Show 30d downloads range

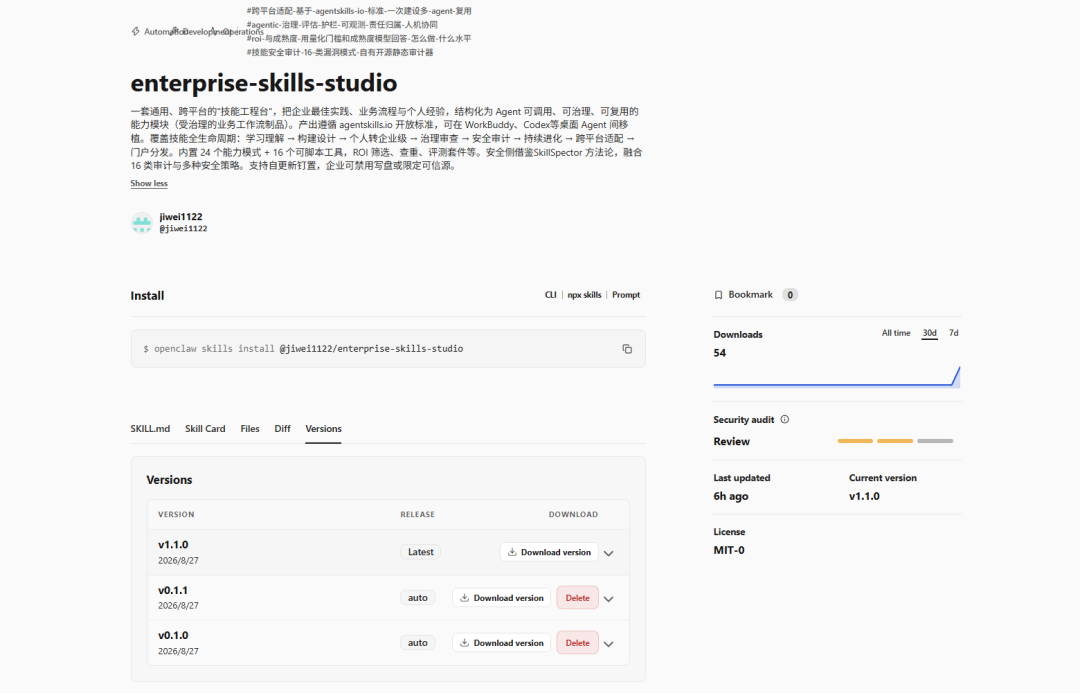930,333
